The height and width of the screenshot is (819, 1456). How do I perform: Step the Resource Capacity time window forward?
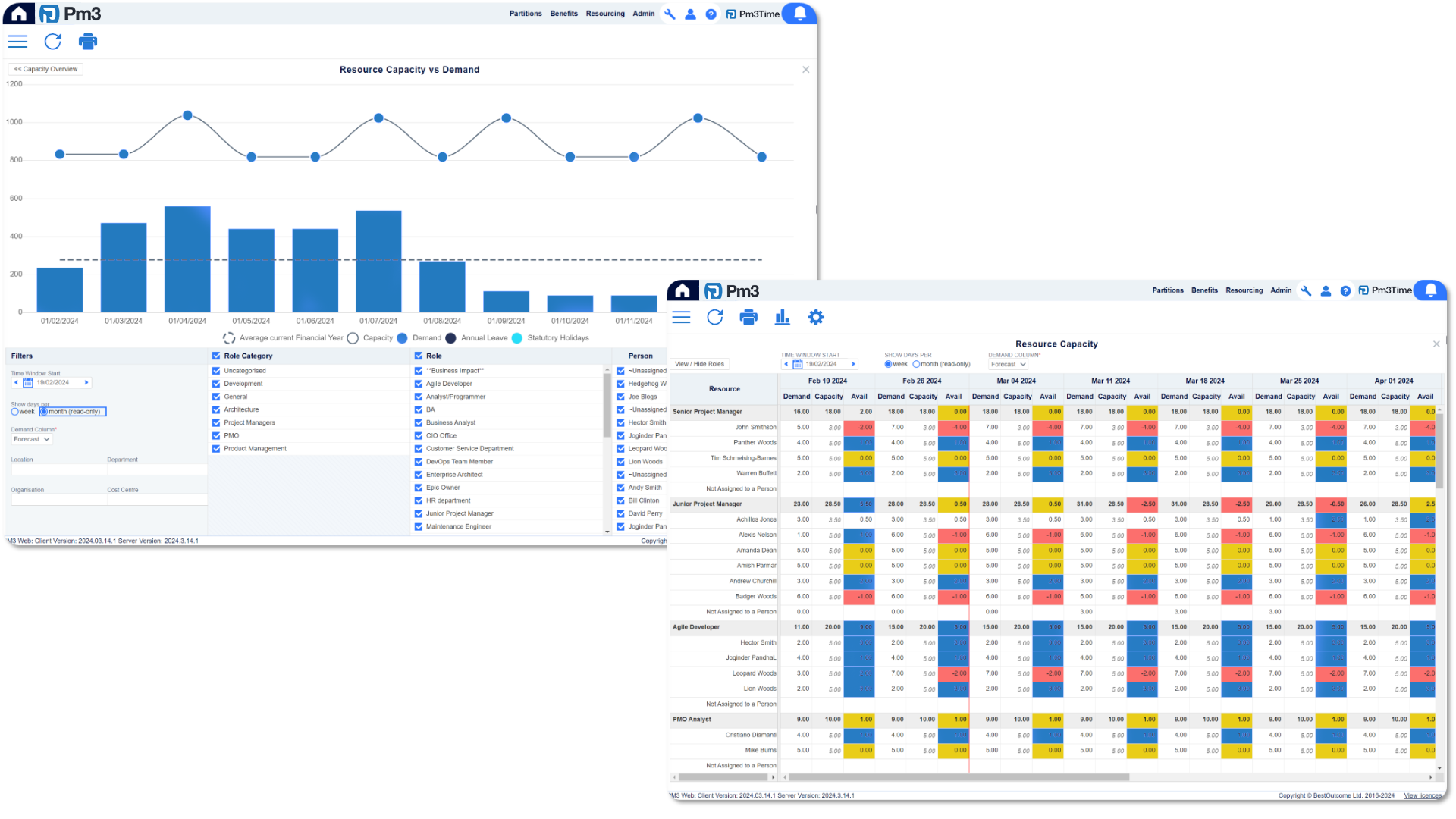[x=853, y=364]
